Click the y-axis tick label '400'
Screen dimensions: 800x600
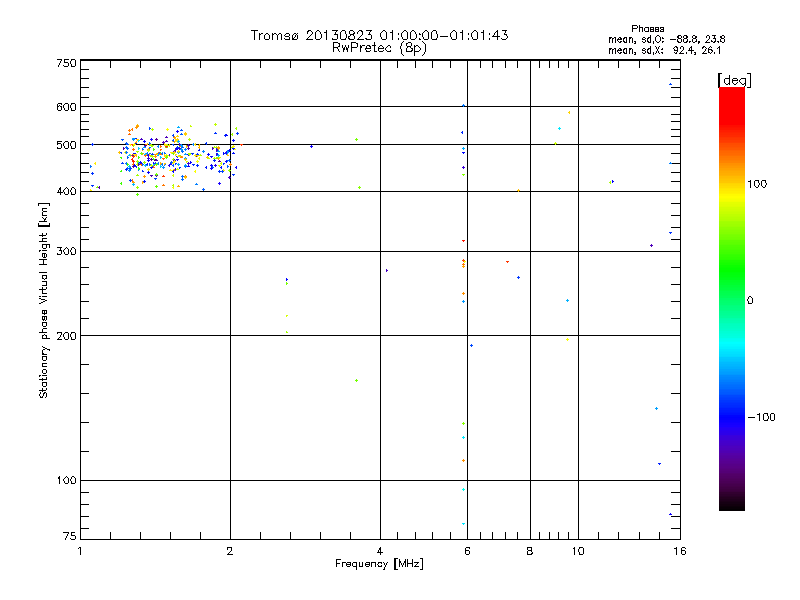point(66,192)
